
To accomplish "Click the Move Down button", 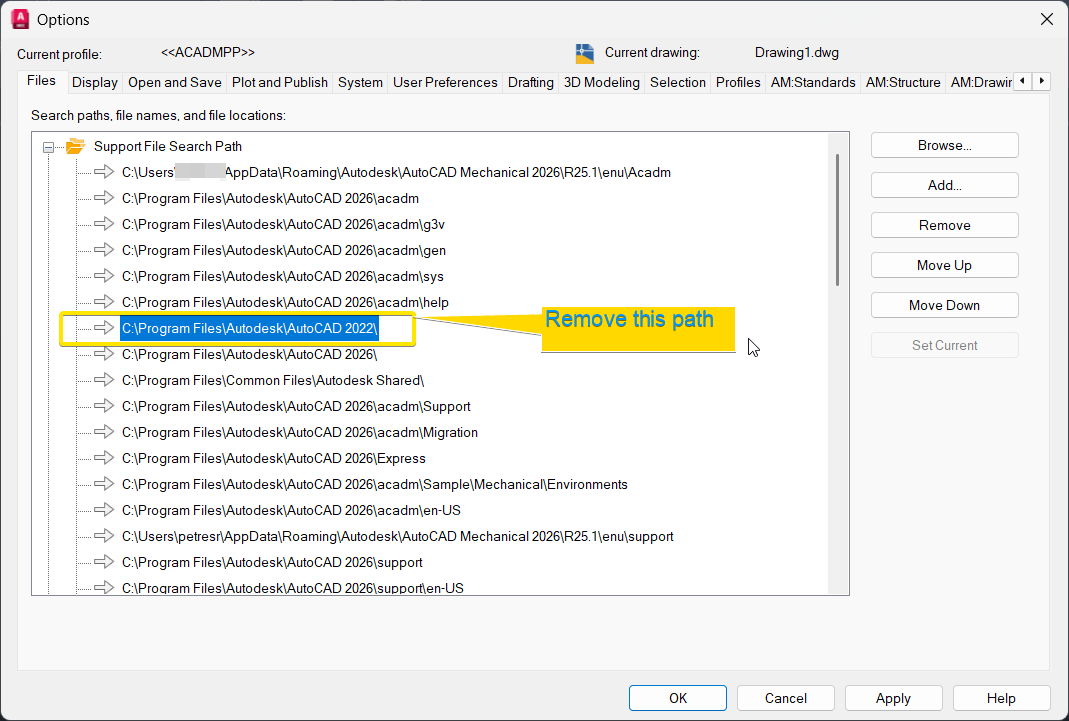I will pyautogui.click(x=944, y=305).
